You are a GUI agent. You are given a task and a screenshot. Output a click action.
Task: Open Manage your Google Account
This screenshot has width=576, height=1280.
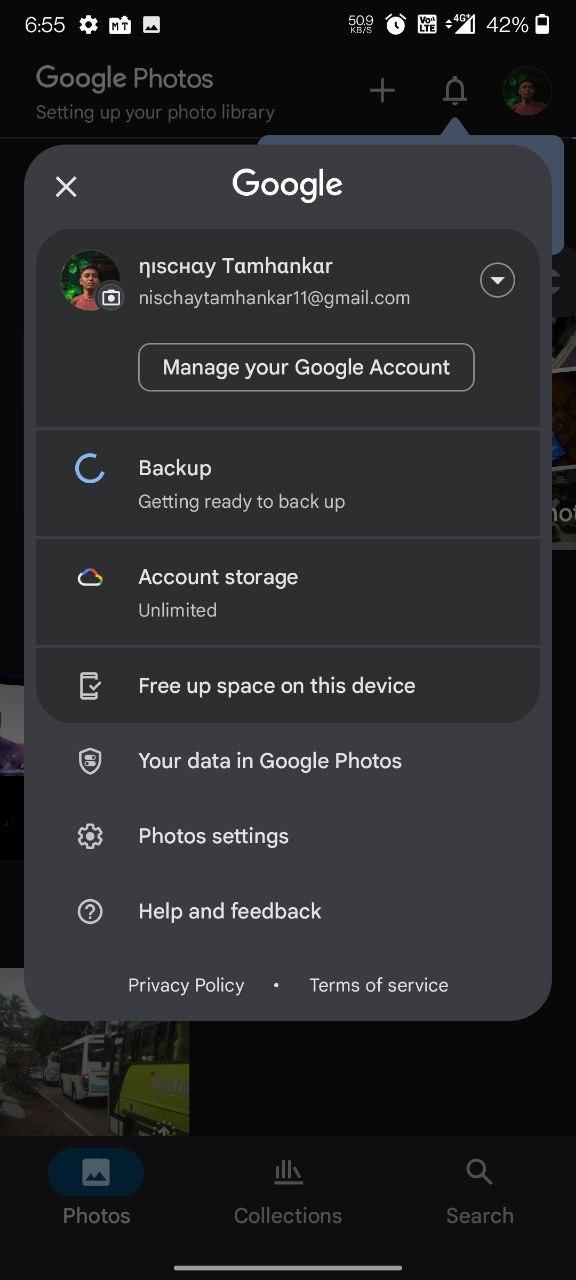306,367
